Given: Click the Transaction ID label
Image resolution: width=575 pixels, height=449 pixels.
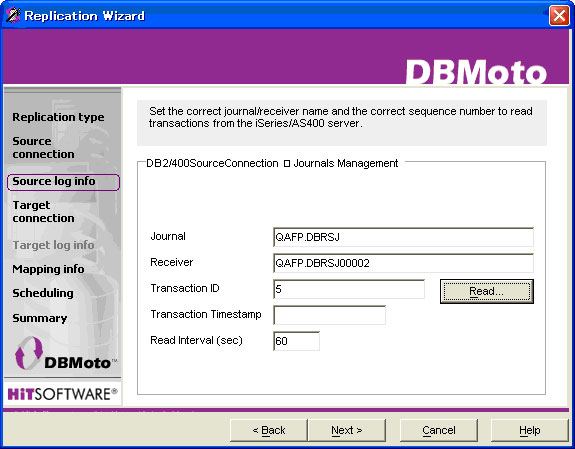Looking at the screenshot, I should coord(185,288).
